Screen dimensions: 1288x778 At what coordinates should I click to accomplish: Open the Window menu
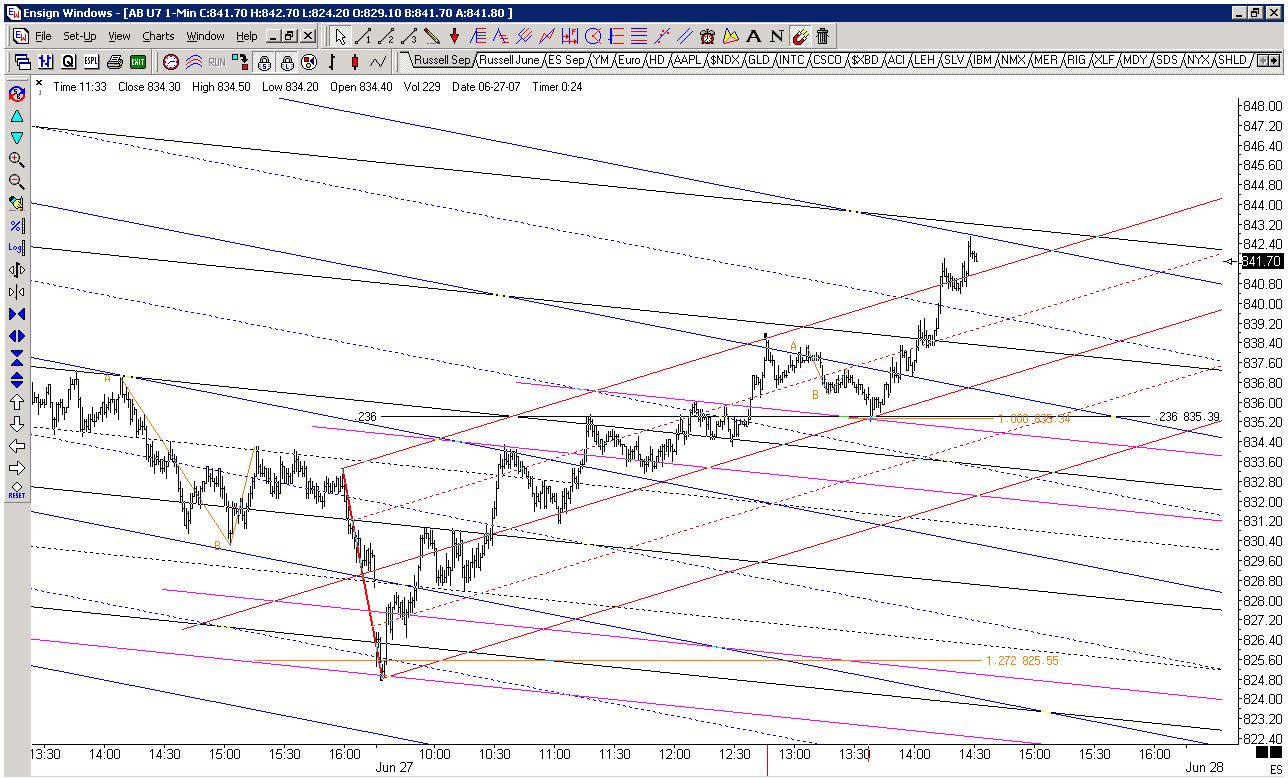coord(205,36)
